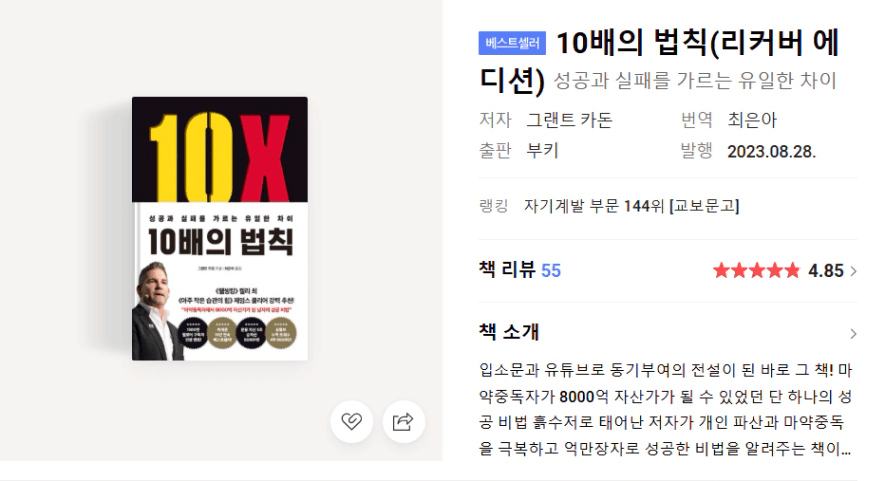Screen dimensions: 885x481
Task: Click the 4.85 rating score
Action: (x=826, y=270)
